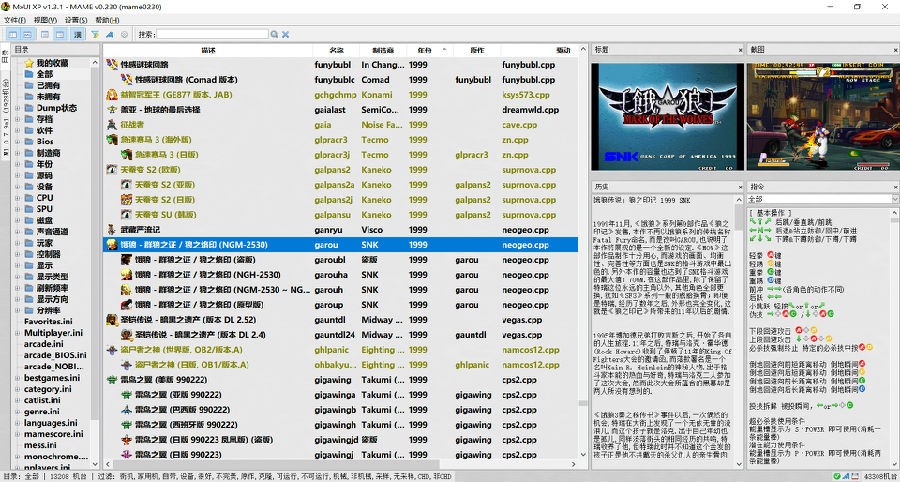Sort by the 原作 column header
900x482 pixels.
[x=477, y=50]
